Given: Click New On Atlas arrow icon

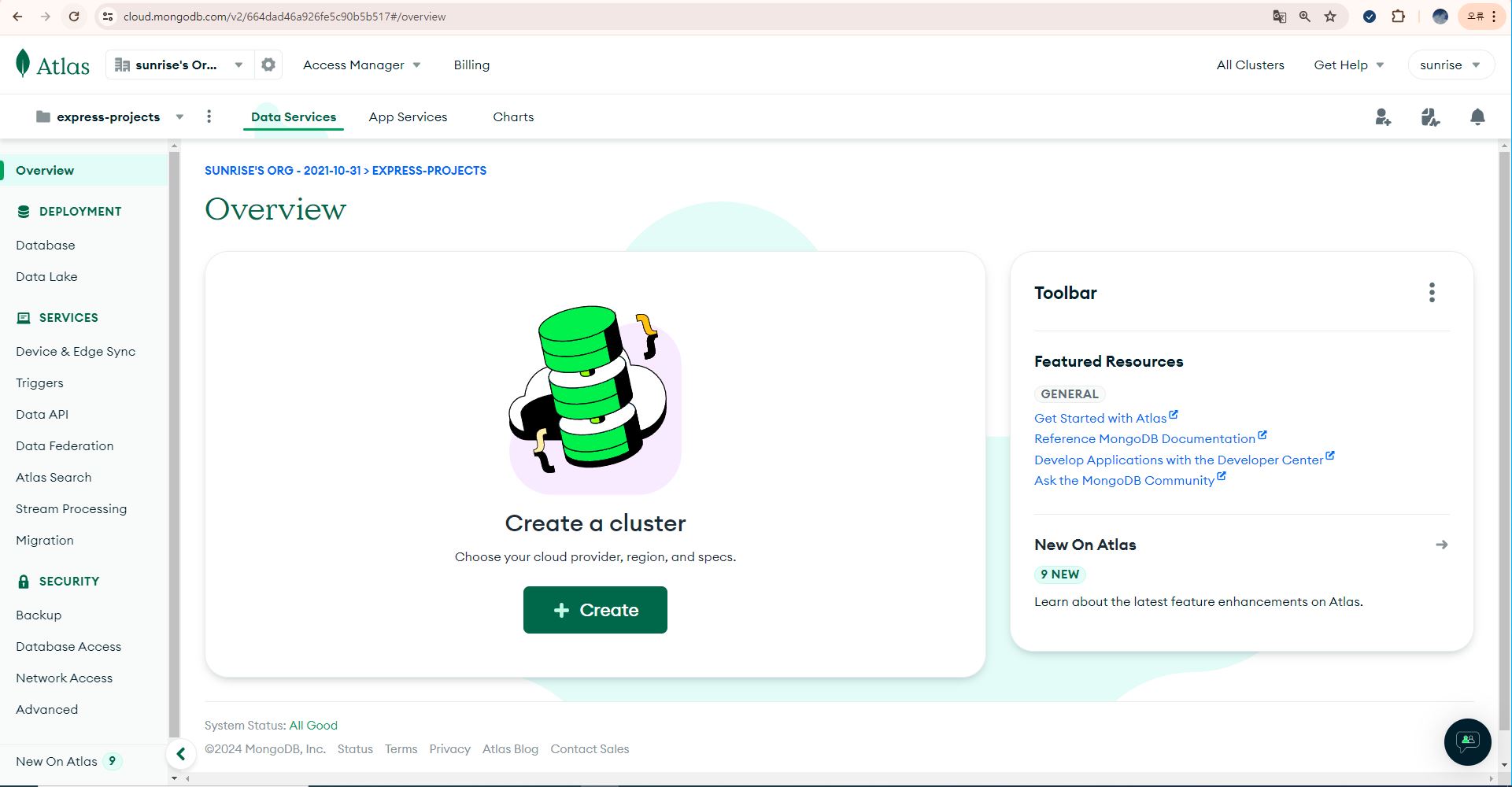Looking at the screenshot, I should point(1441,545).
